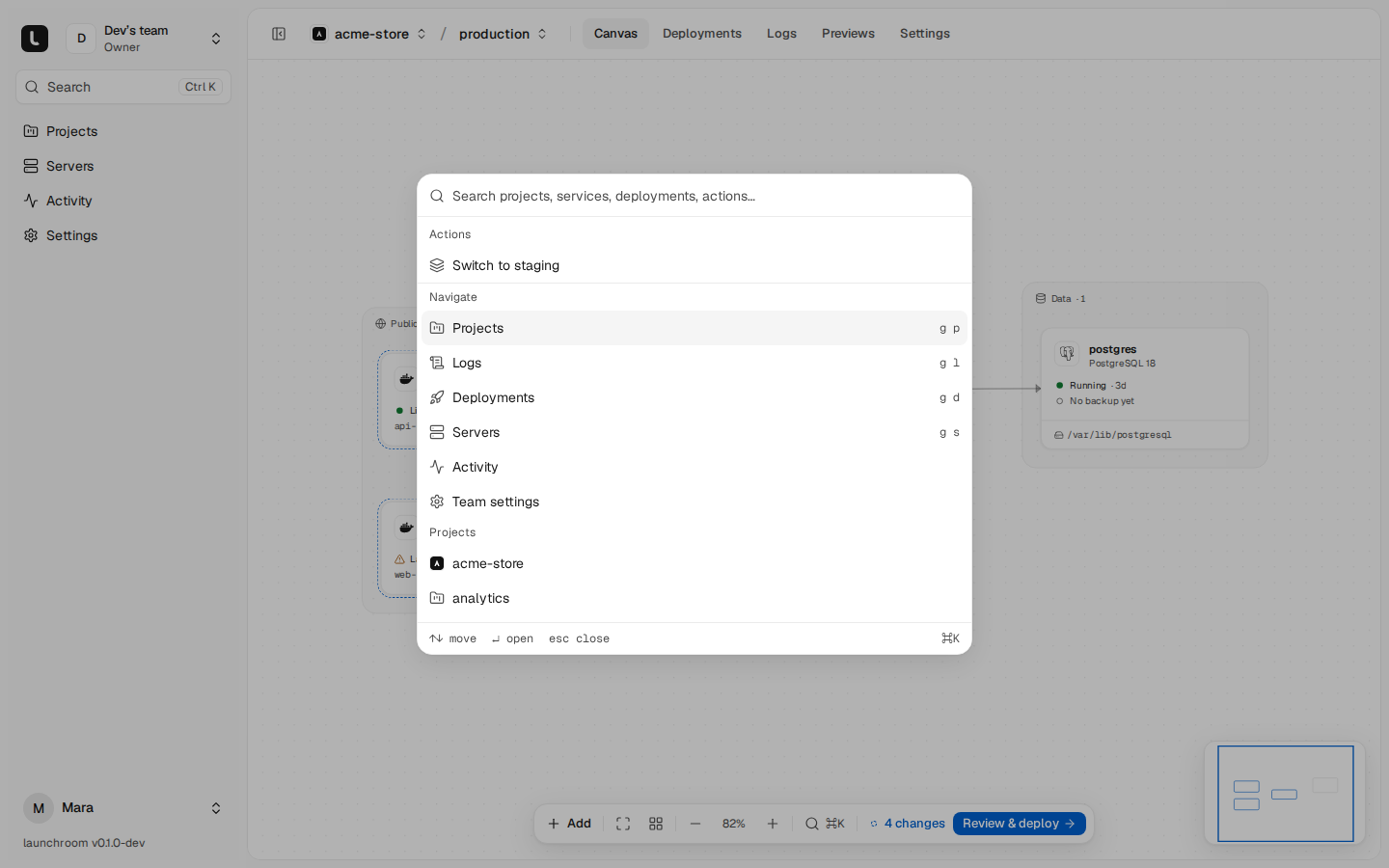Click the Running status on postgres
The width and height of the screenshot is (1389, 868).
pos(1091,386)
